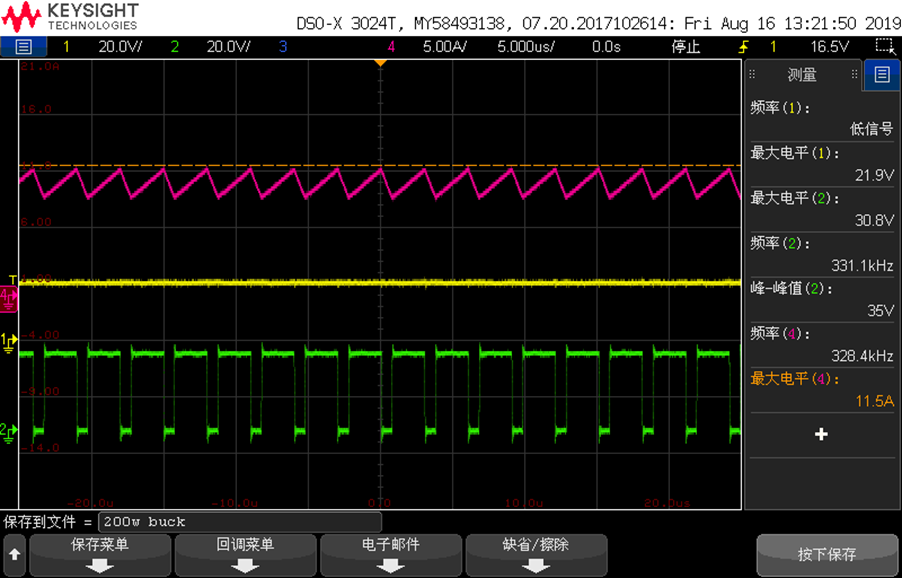
Task: Click the Keysight logo
Action: (x=70, y=17)
